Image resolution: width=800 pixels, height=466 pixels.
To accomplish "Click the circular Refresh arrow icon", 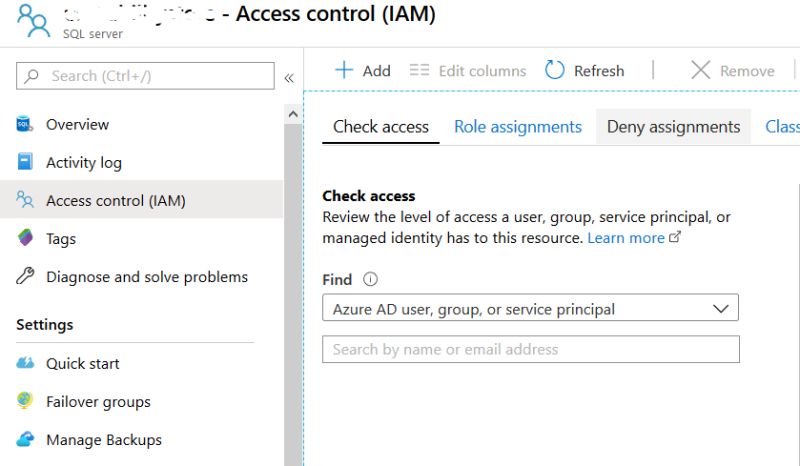I will (555, 70).
